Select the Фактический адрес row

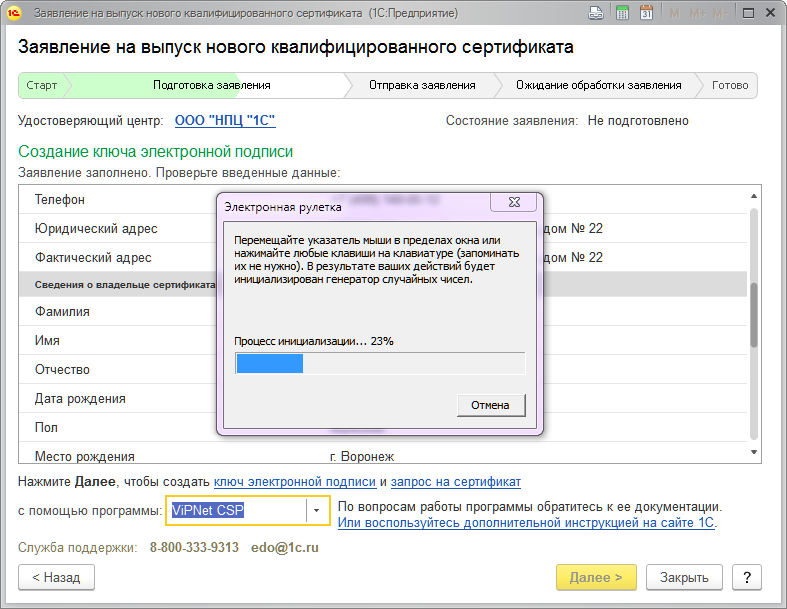[383, 258]
